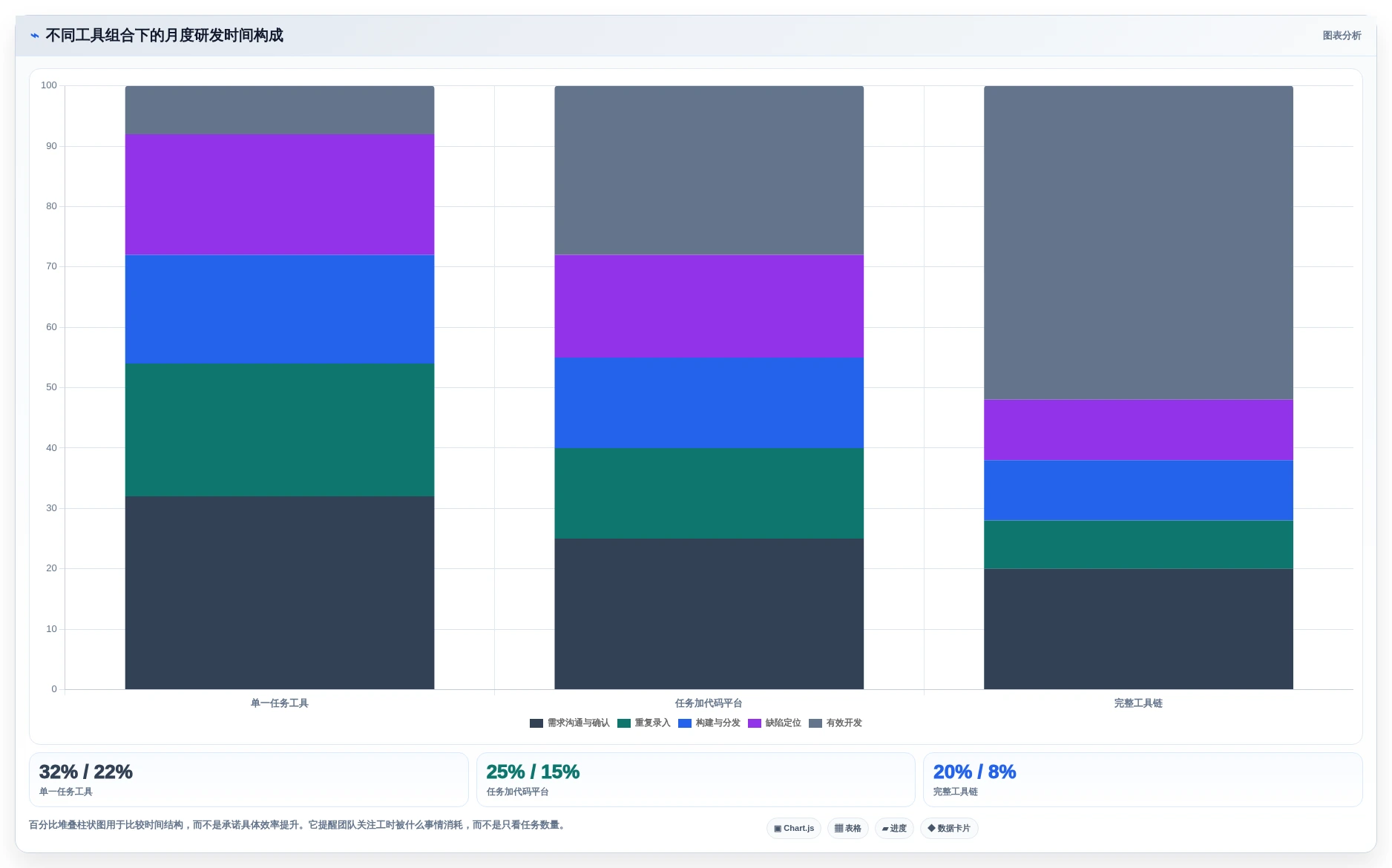Click the green segment of 完整工具链 bar

1138,545
